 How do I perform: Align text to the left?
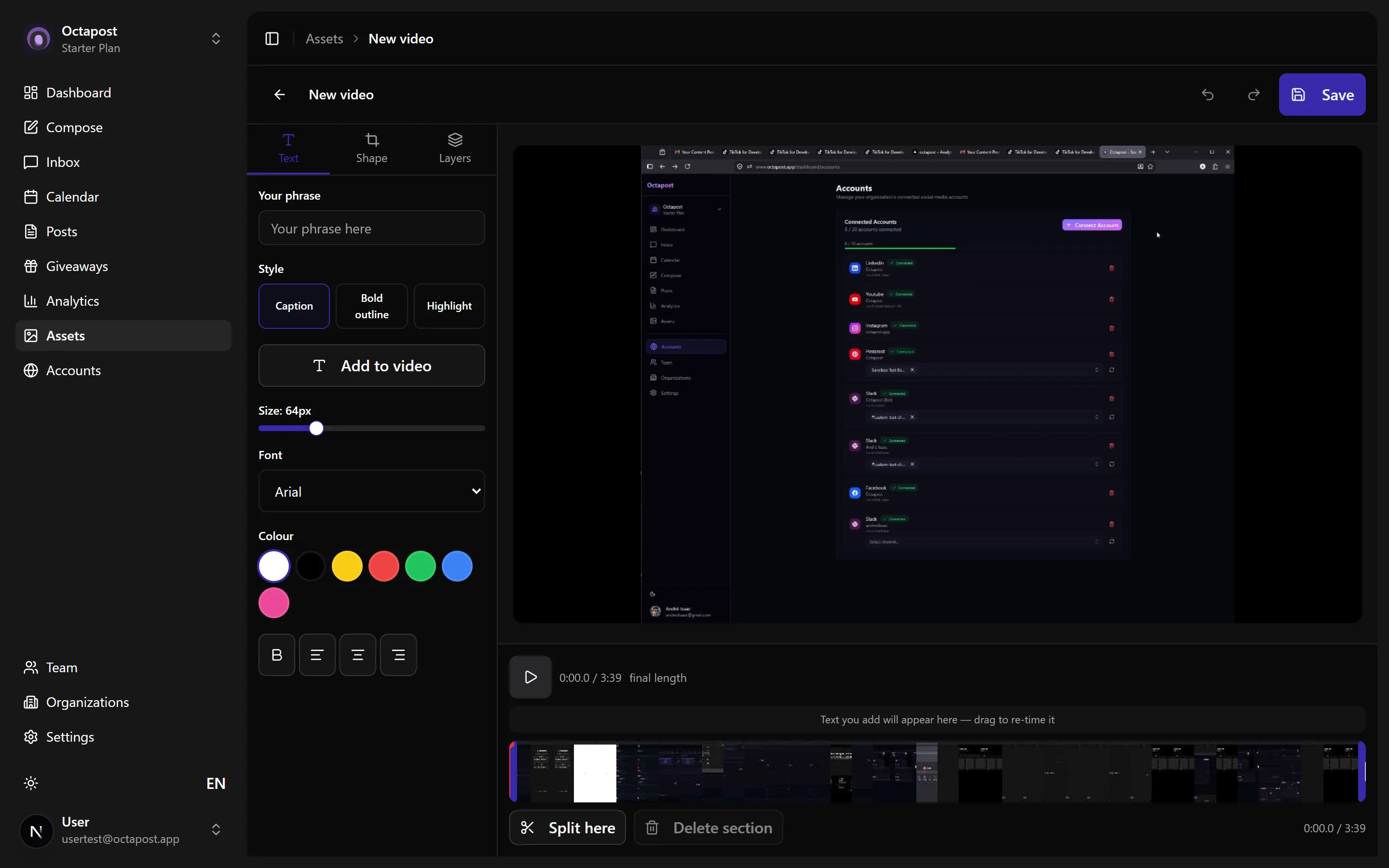pyautogui.click(x=317, y=655)
